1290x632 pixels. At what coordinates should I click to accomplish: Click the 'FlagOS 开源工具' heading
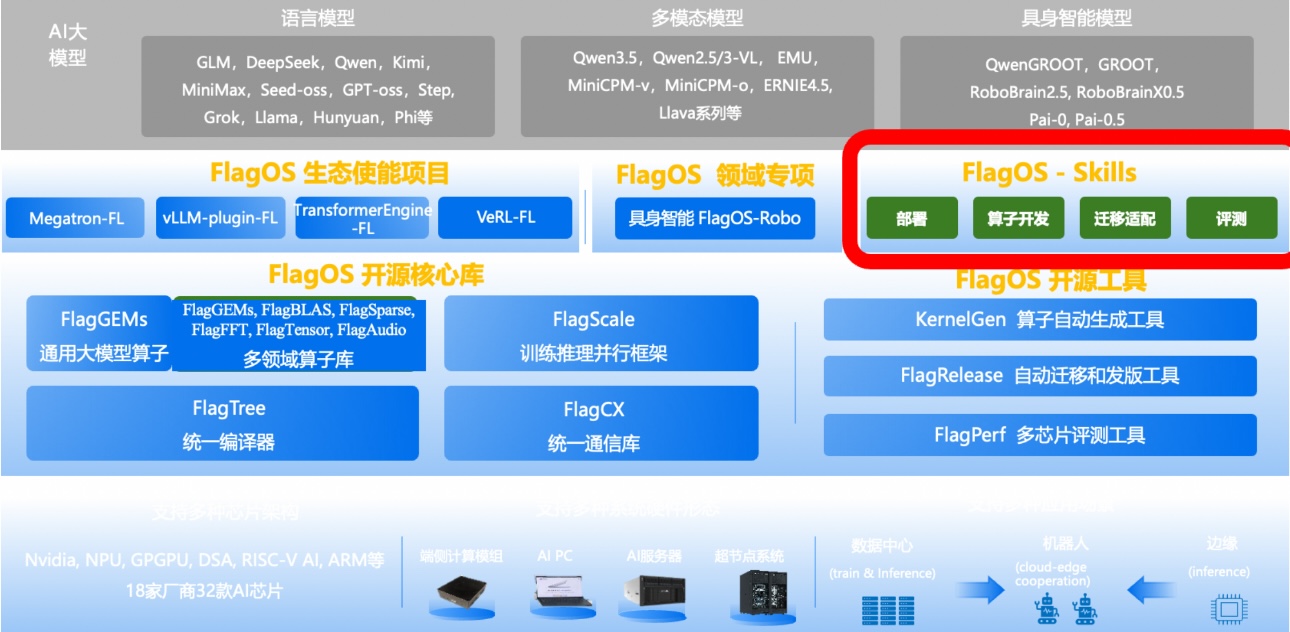[x=1051, y=279]
